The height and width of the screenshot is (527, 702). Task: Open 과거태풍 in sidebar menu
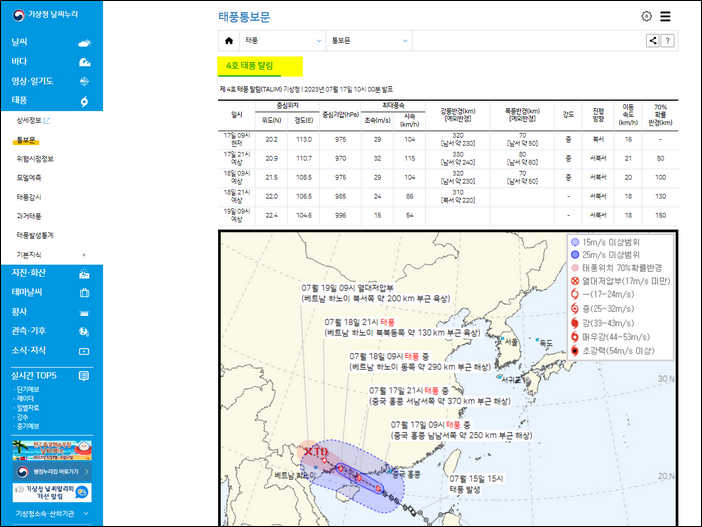tap(30, 216)
